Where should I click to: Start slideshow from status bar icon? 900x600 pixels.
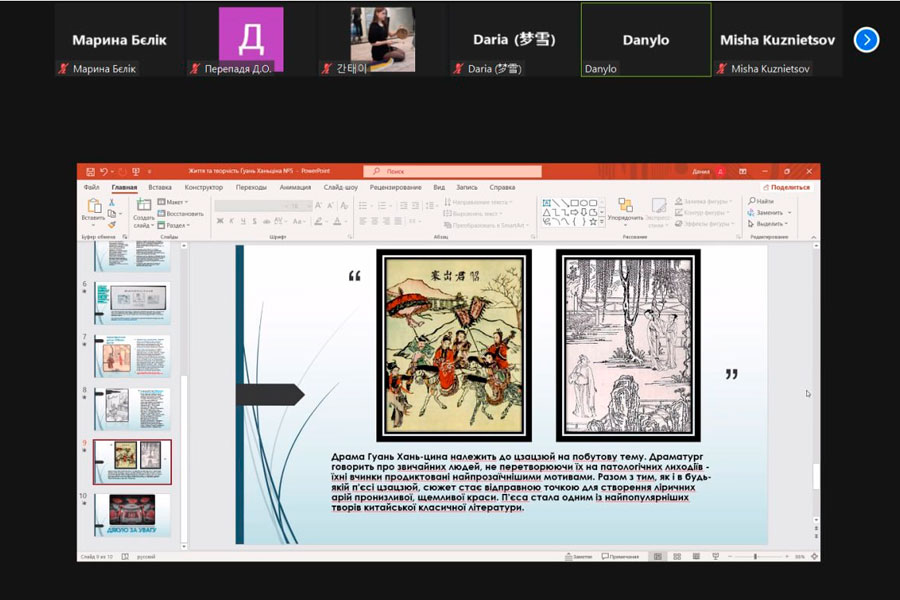coord(714,556)
